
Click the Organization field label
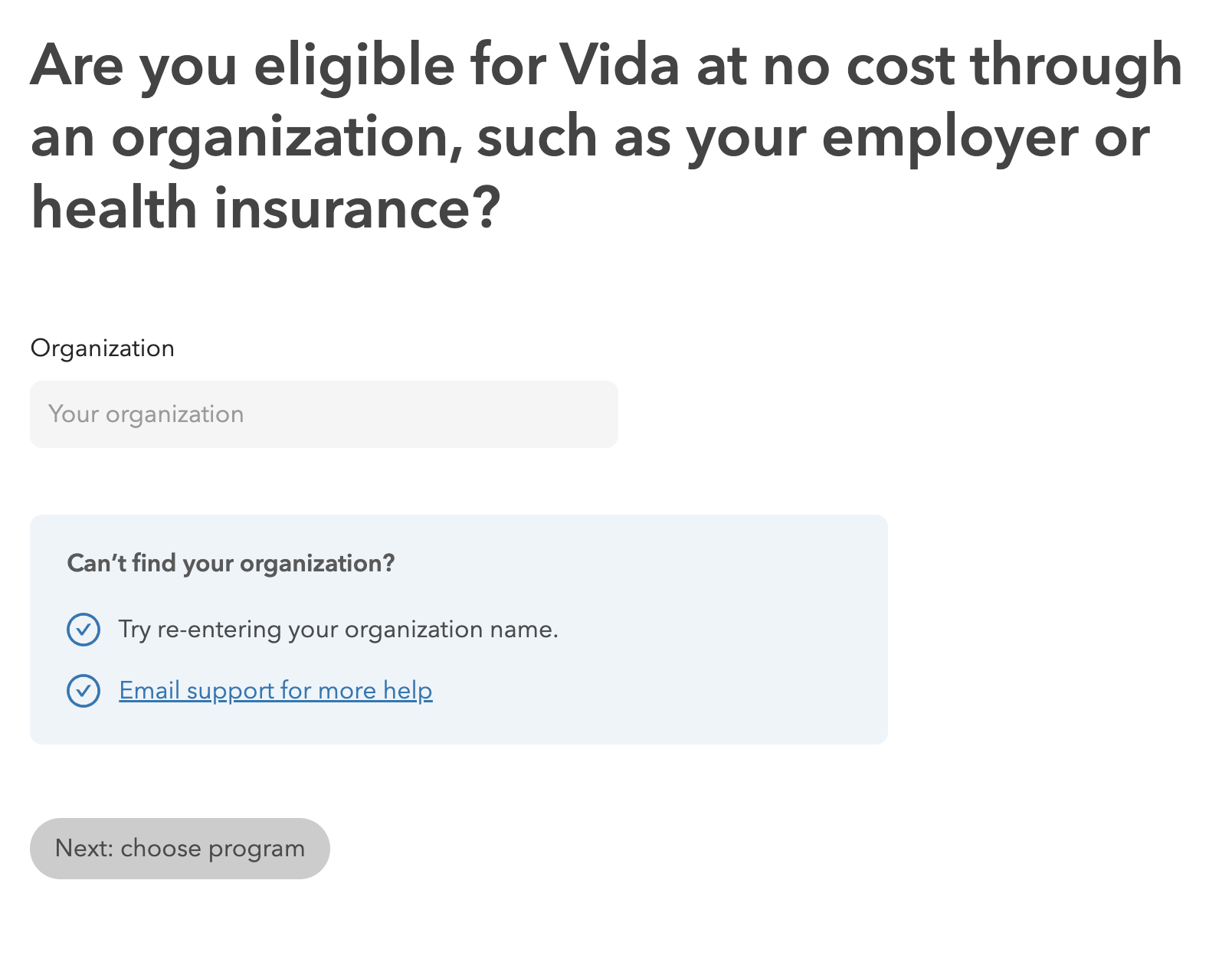(103, 348)
